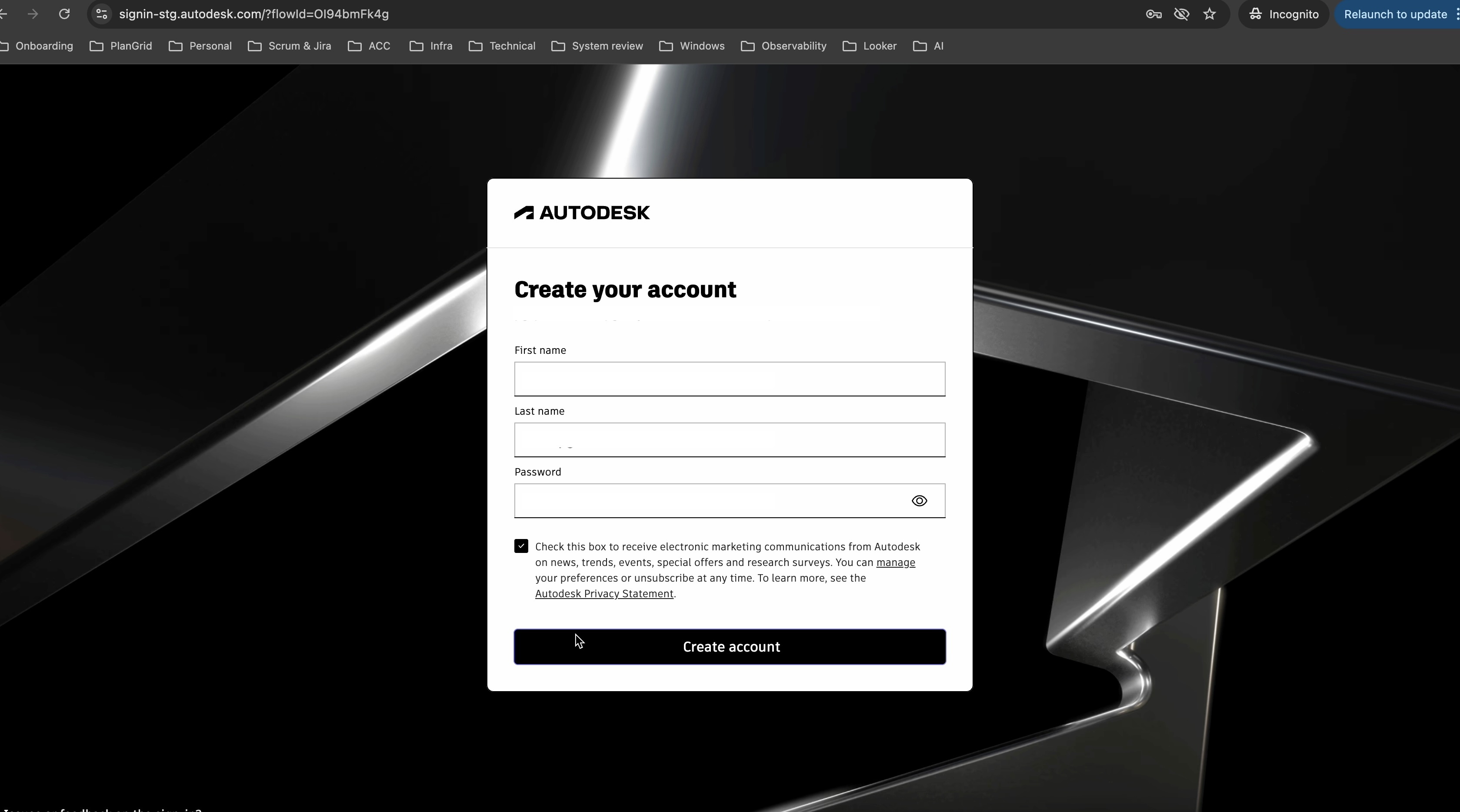This screenshot has width=1460, height=812.
Task: Open the saved passwords key icon
Action: [1153, 13]
